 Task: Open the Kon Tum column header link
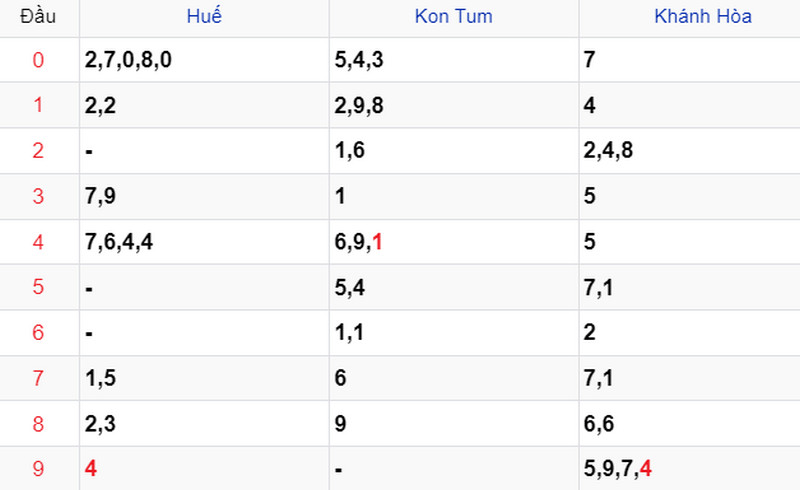coord(454,16)
